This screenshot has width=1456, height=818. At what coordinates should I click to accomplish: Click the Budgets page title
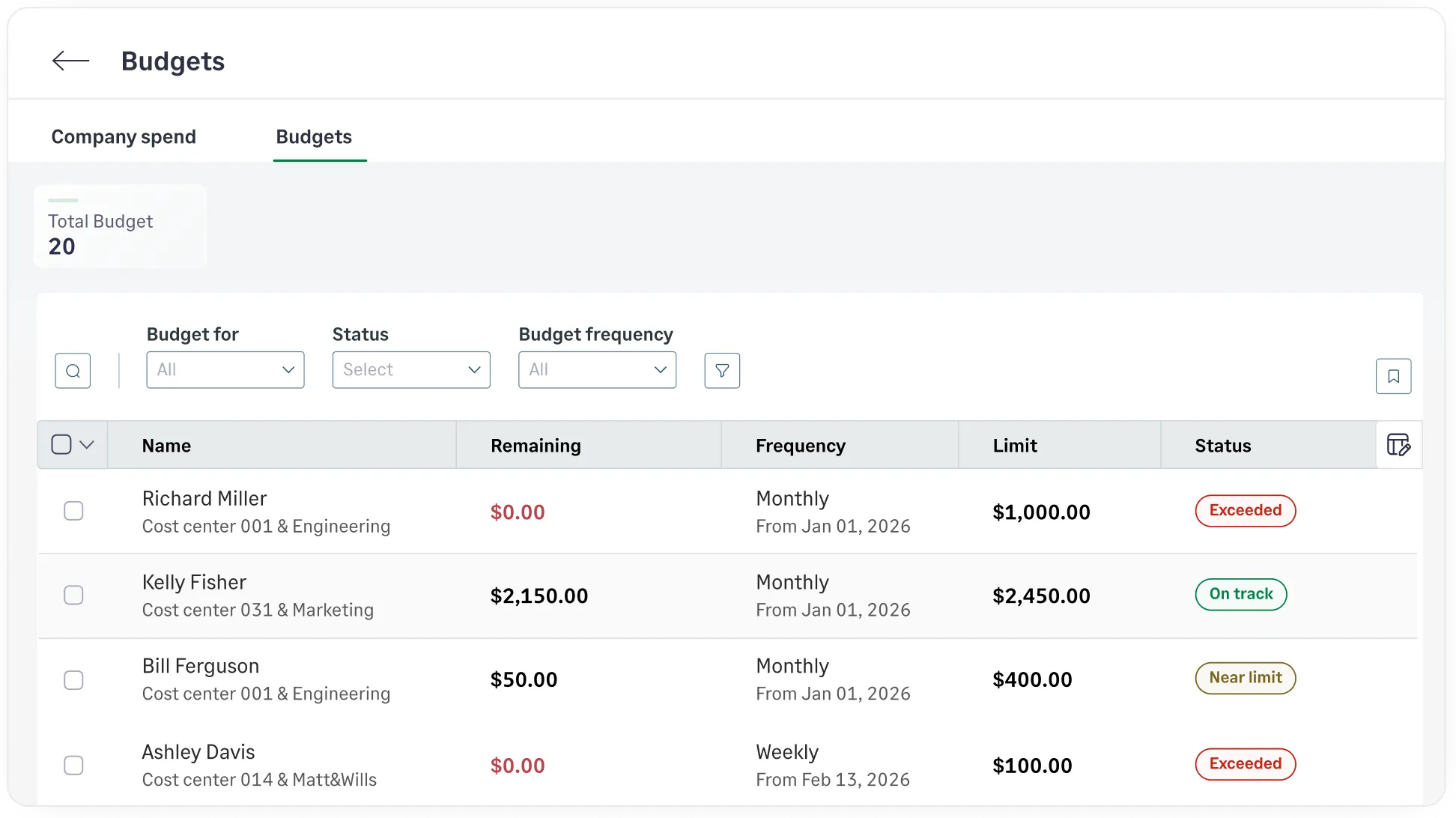173,61
